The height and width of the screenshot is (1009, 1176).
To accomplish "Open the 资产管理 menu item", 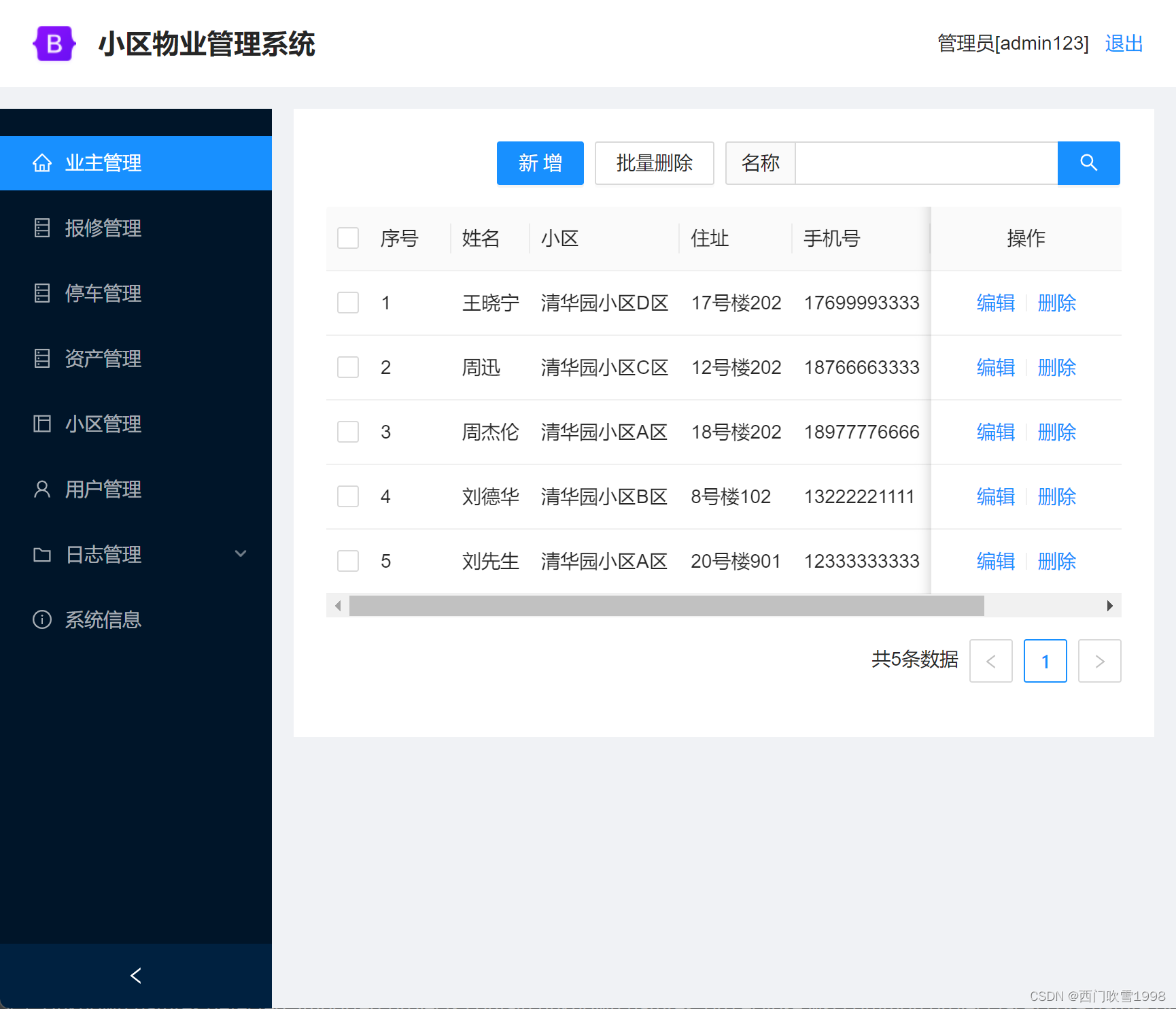I will (136, 358).
